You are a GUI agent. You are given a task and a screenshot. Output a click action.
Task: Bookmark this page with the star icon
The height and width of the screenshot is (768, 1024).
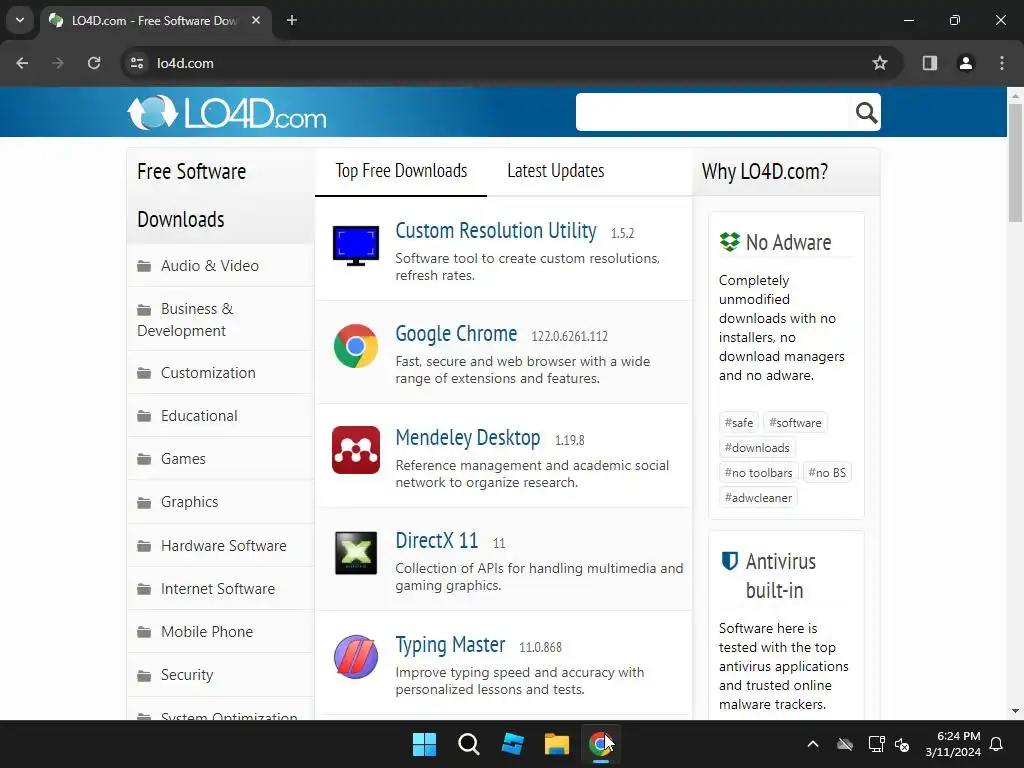[x=880, y=63]
